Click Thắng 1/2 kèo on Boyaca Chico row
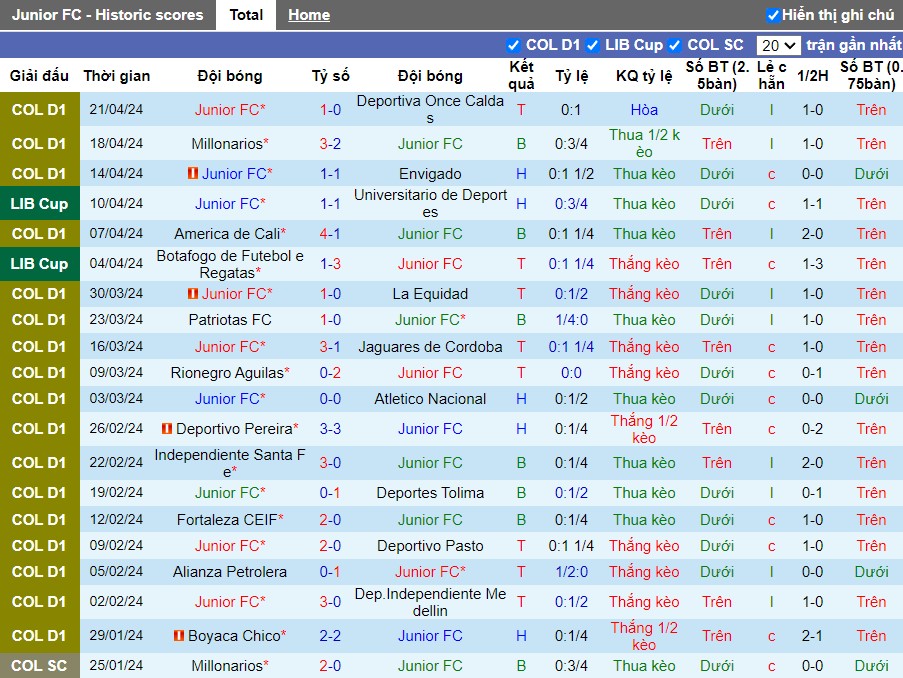 tap(644, 636)
